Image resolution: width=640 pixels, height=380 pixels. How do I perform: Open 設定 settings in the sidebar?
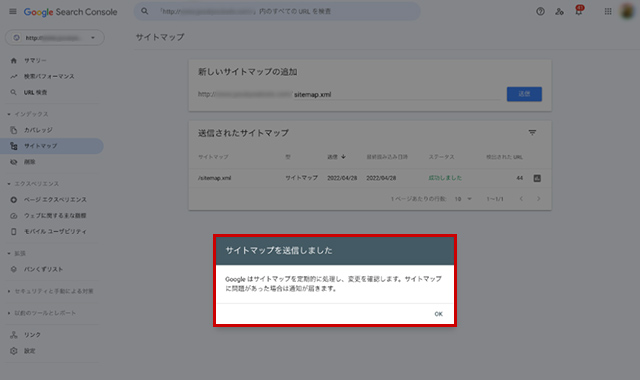(29, 351)
